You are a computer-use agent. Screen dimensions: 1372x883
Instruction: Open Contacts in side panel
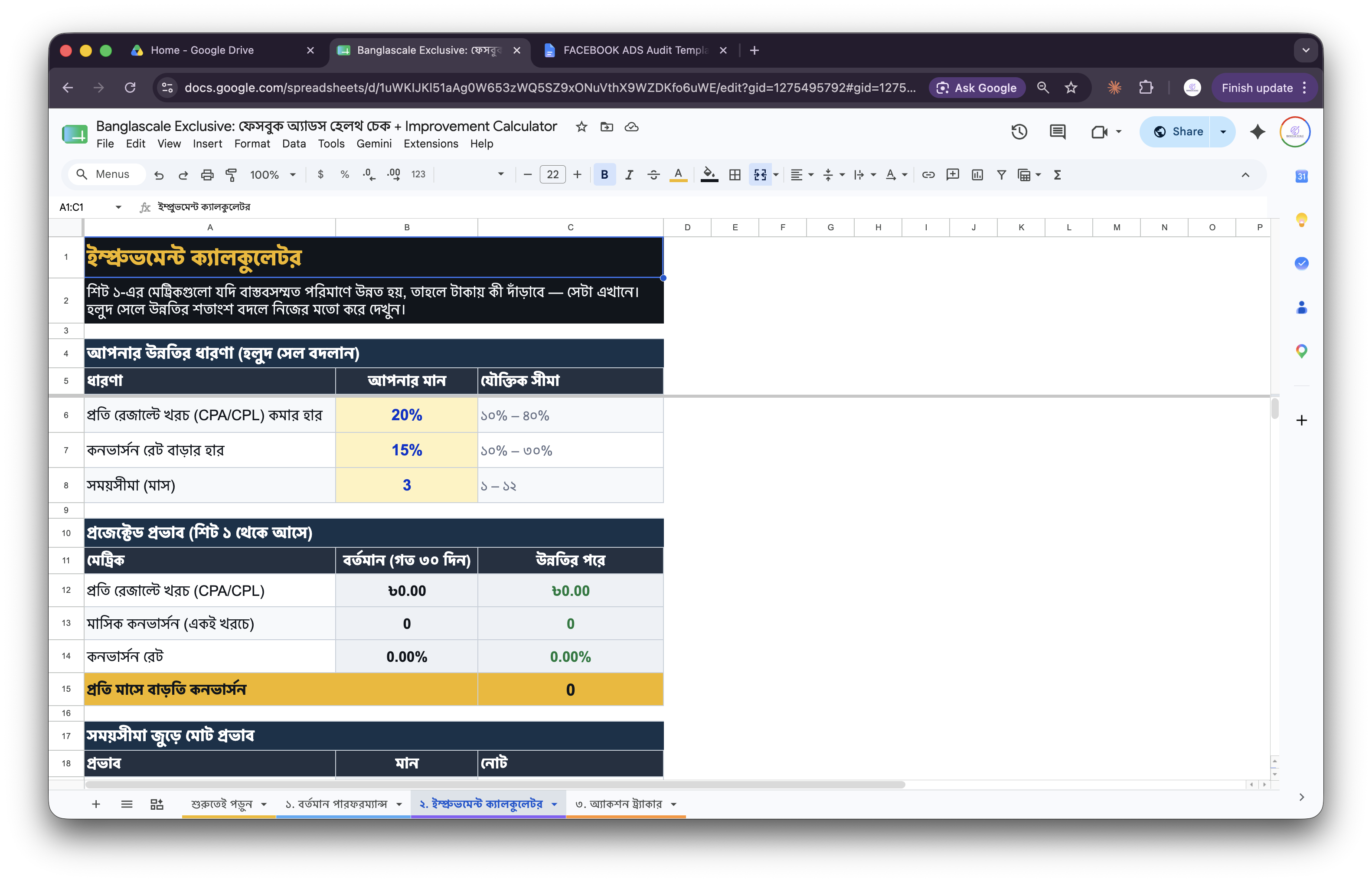tap(1301, 307)
